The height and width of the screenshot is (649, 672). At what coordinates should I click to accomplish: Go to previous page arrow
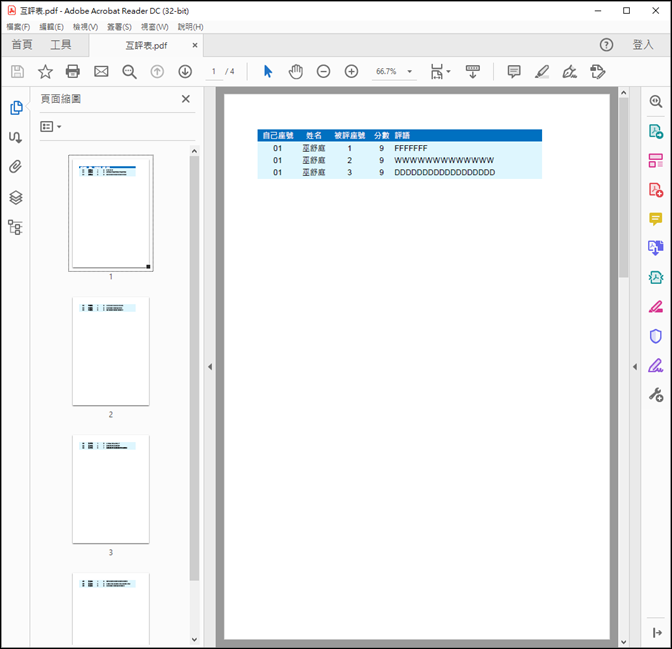157,72
